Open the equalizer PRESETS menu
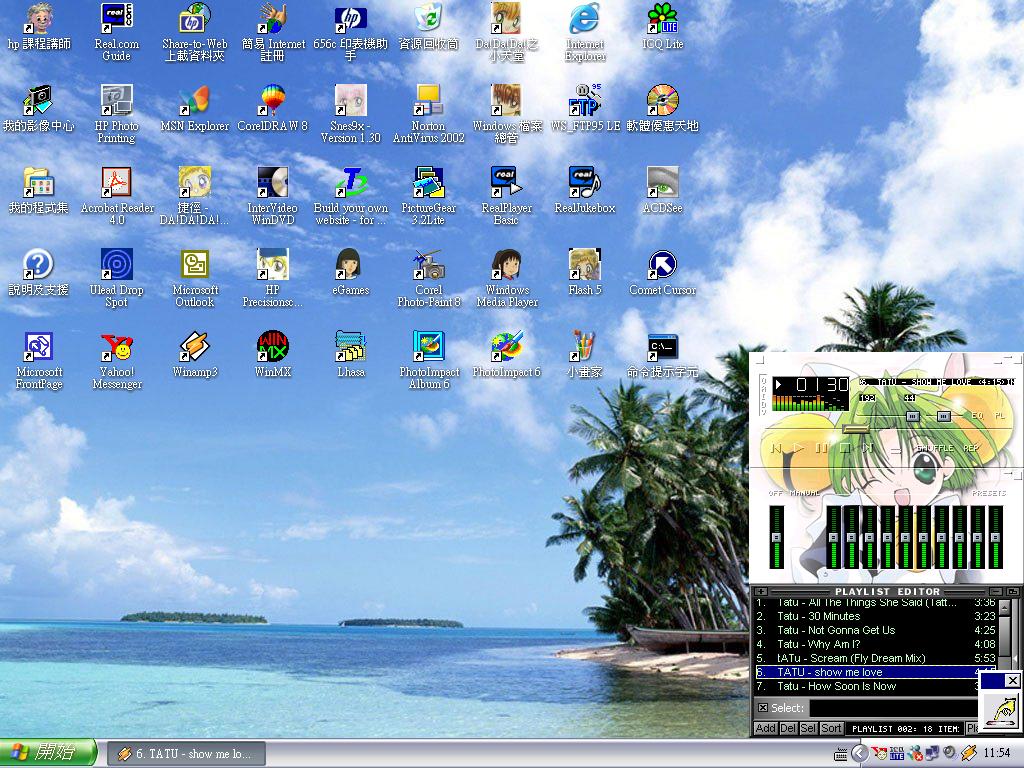 (x=989, y=493)
